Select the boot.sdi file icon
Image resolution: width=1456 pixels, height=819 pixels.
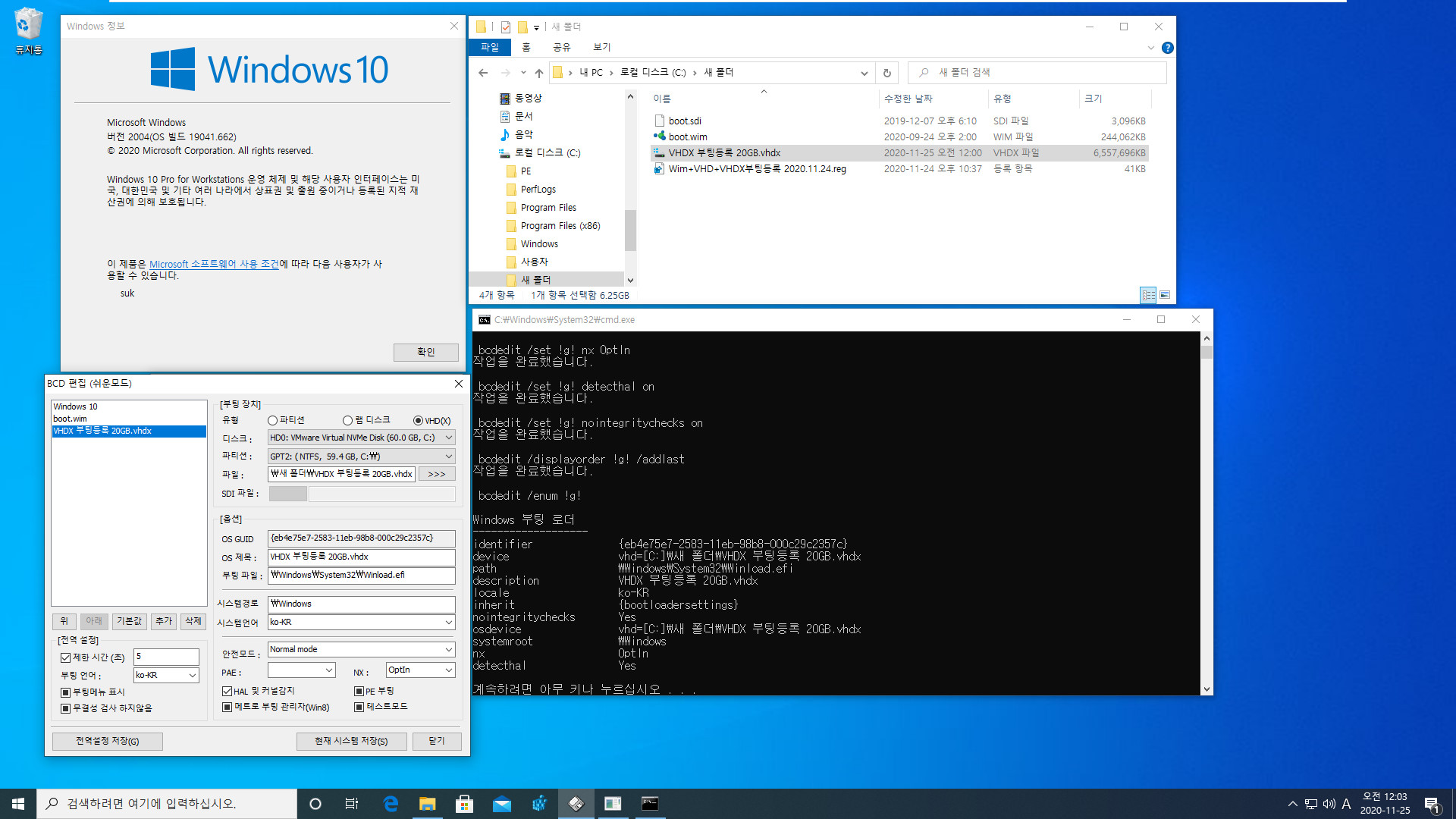pyautogui.click(x=659, y=121)
